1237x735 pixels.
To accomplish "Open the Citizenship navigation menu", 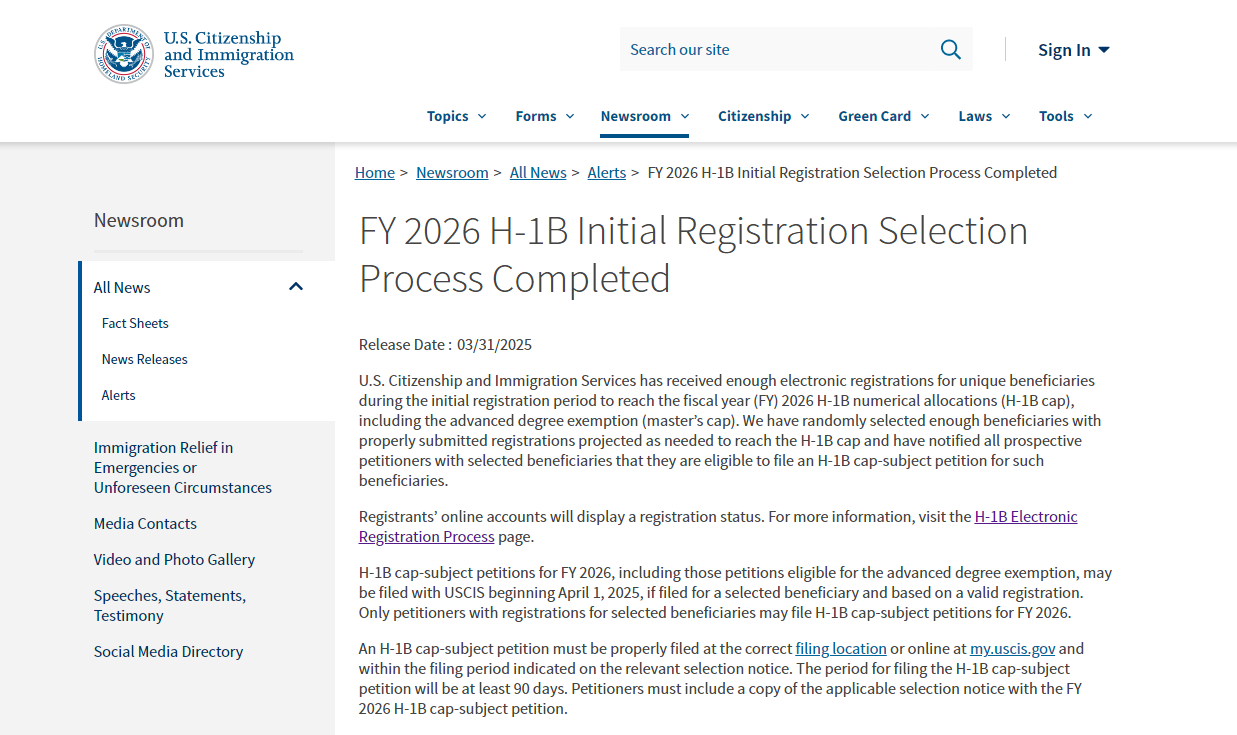I will coord(763,116).
